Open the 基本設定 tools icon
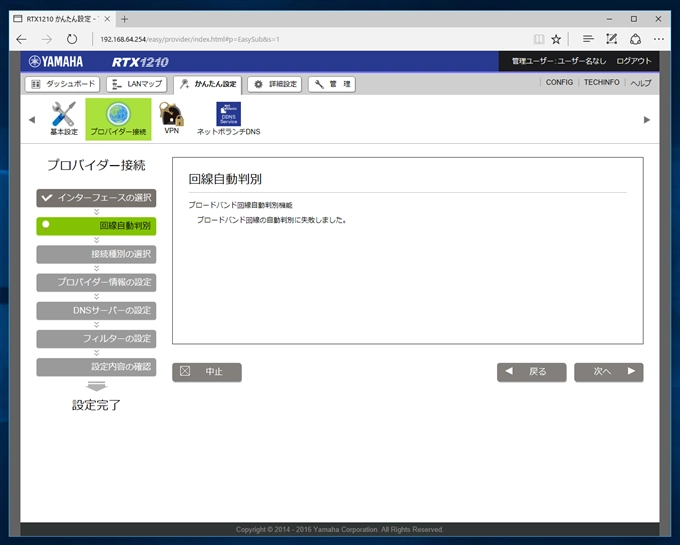Viewport: 680px width, 545px height. [x=63, y=119]
